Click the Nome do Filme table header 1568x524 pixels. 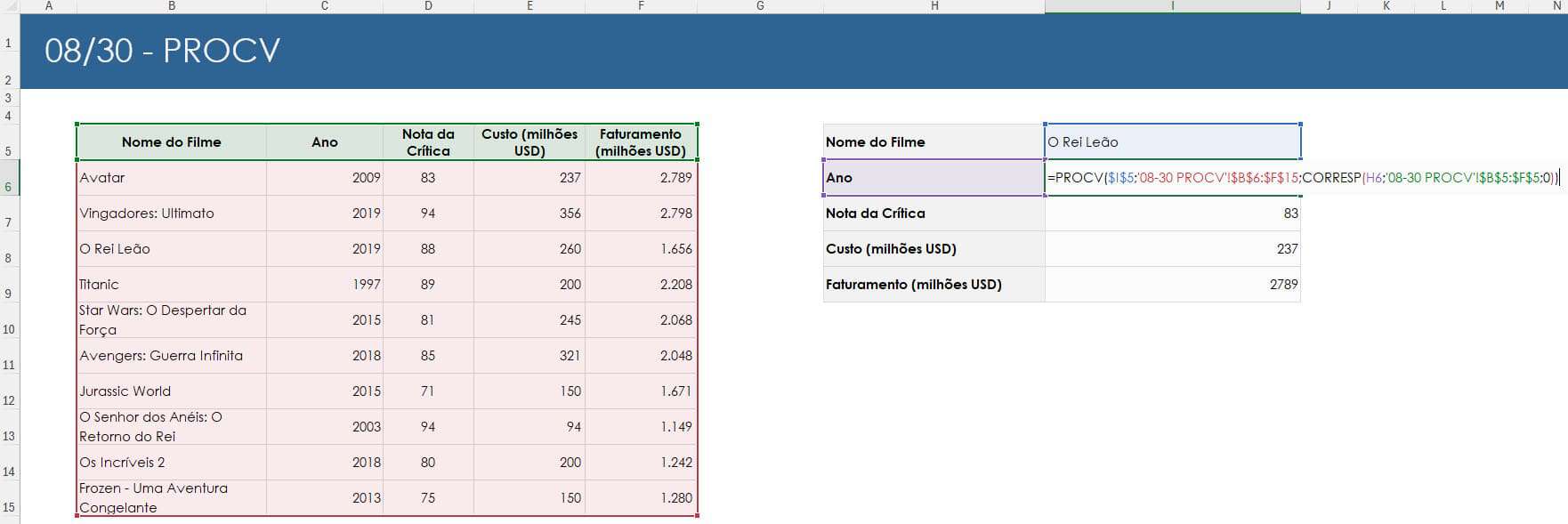point(172,142)
